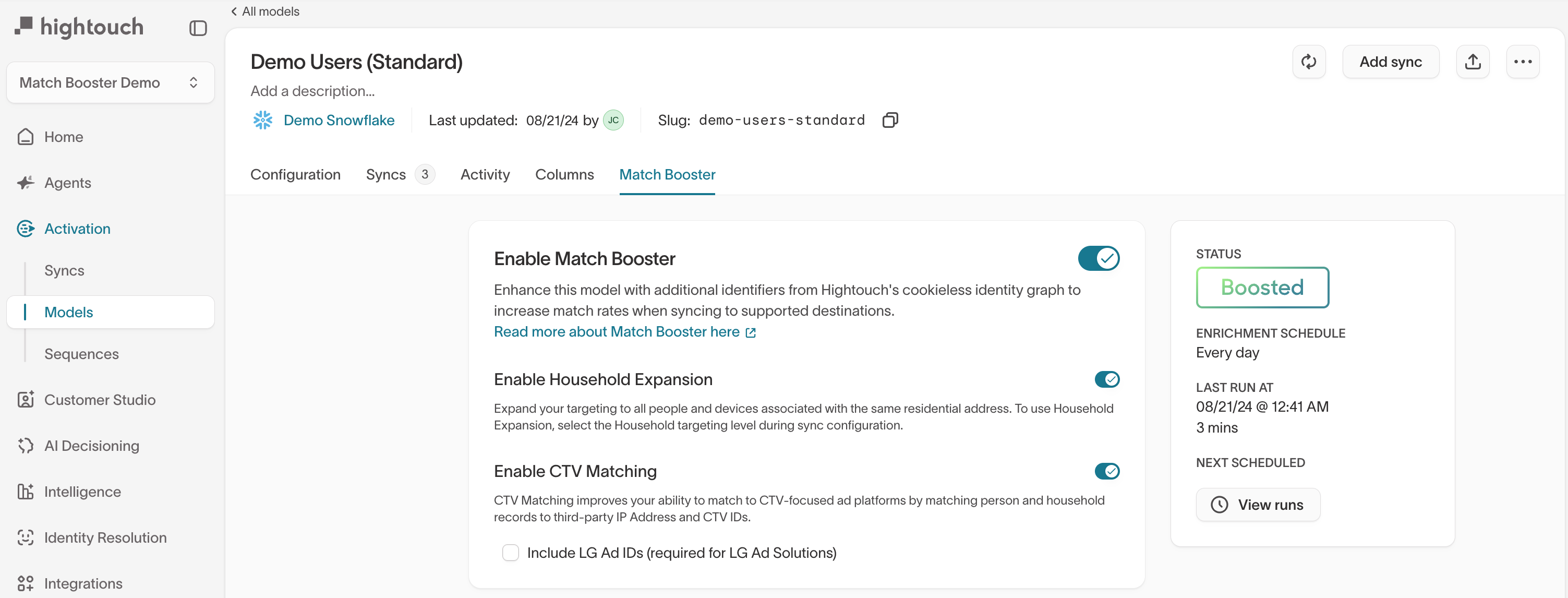This screenshot has width=1568, height=598.
Task: Select Models in the sidebar
Action: [110, 312]
